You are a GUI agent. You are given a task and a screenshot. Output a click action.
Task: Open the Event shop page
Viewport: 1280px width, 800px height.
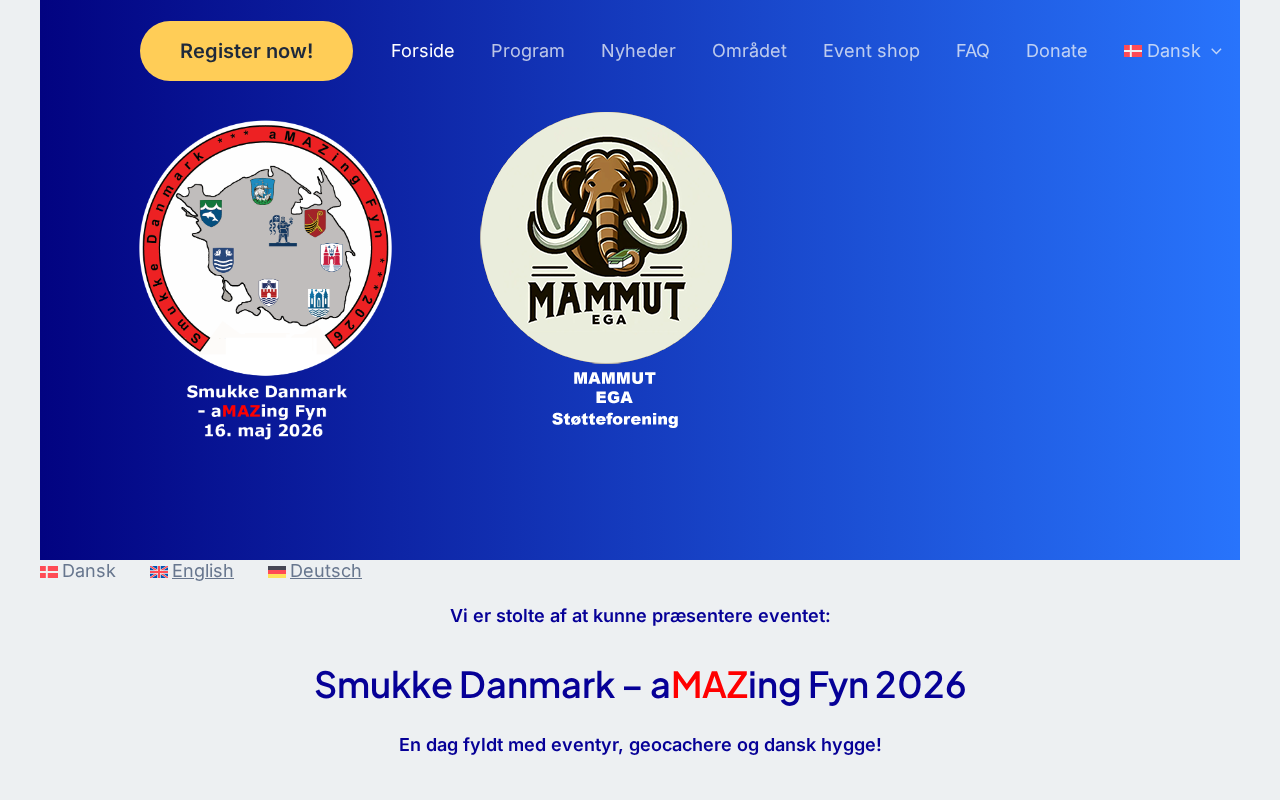(x=871, y=51)
